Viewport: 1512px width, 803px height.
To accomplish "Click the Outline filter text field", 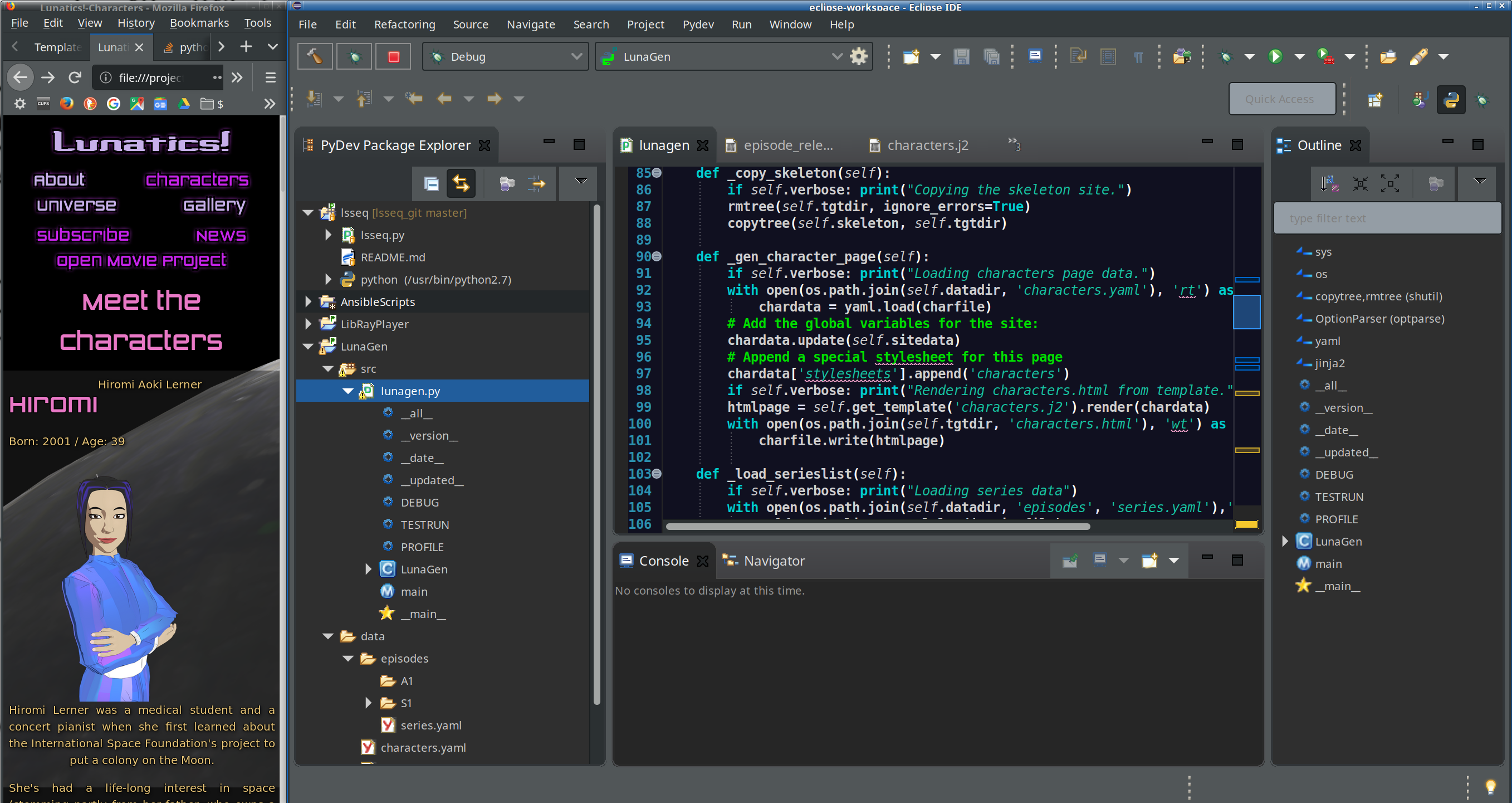I will tap(1386, 218).
